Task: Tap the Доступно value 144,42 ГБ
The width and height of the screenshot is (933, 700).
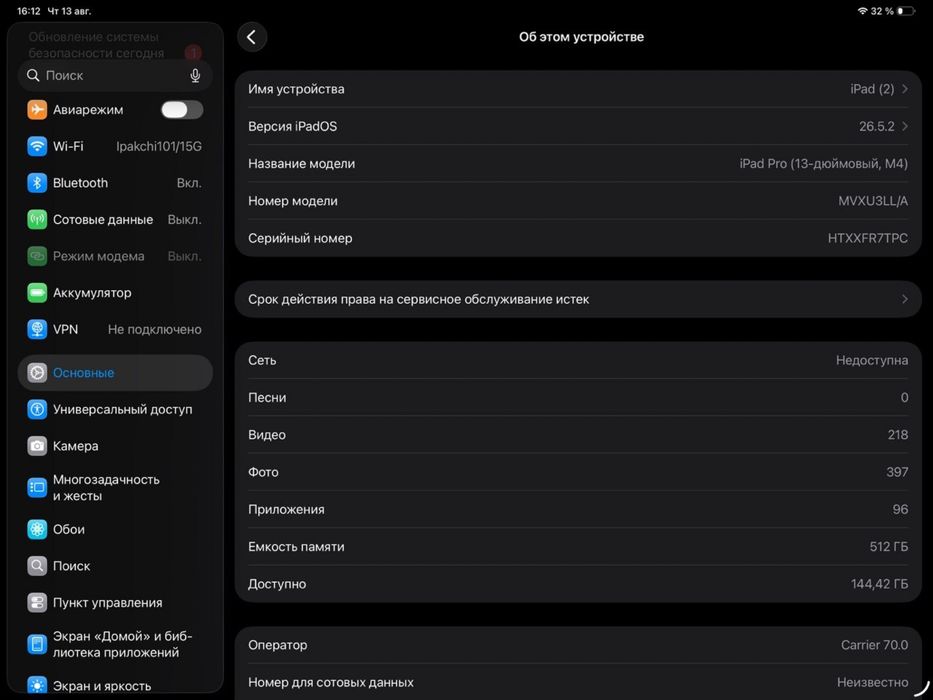Action: pyautogui.click(x=879, y=584)
